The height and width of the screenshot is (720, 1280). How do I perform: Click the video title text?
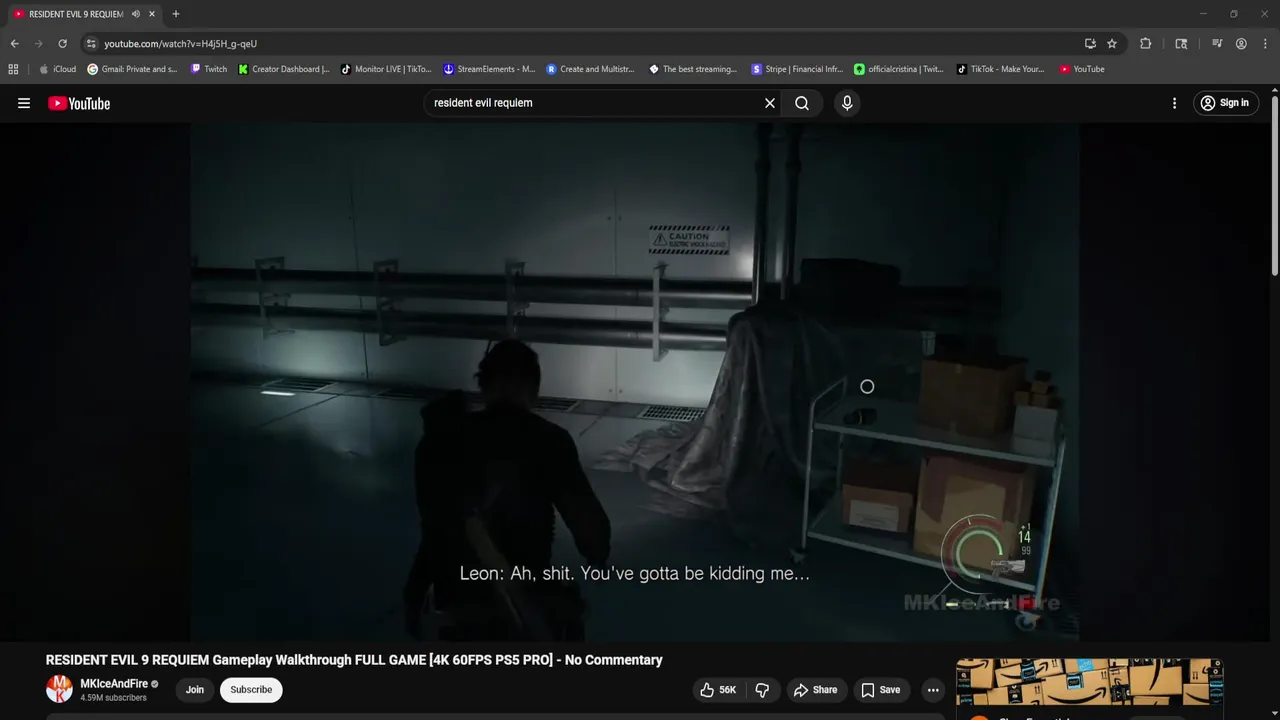click(354, 660)
